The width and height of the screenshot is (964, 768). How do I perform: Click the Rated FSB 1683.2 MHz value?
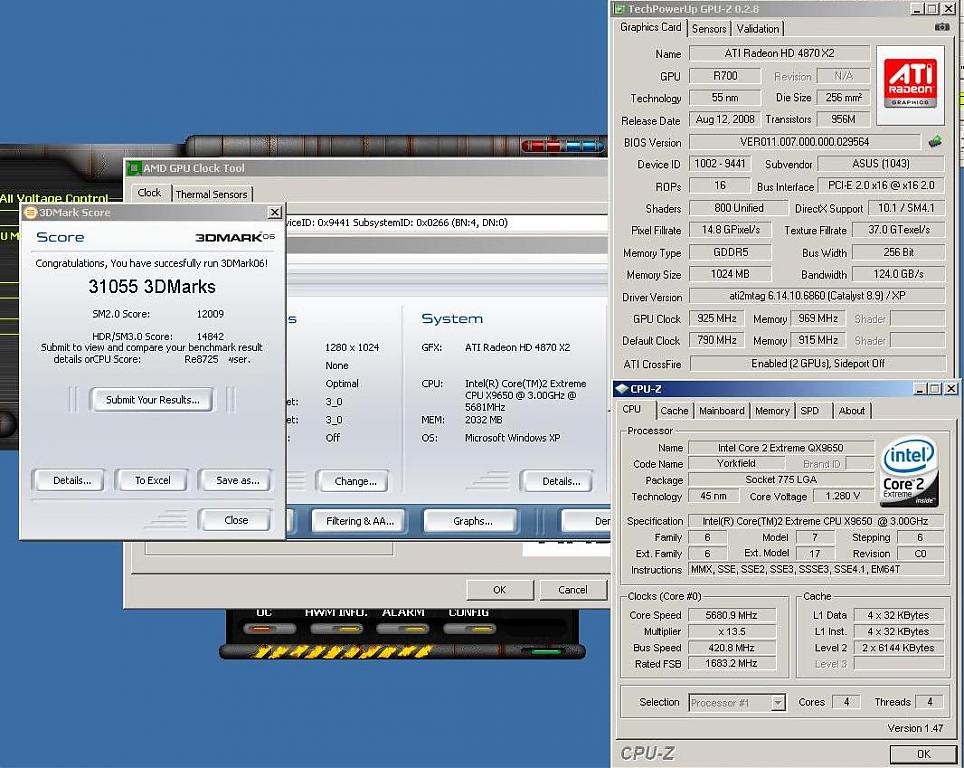732,663
